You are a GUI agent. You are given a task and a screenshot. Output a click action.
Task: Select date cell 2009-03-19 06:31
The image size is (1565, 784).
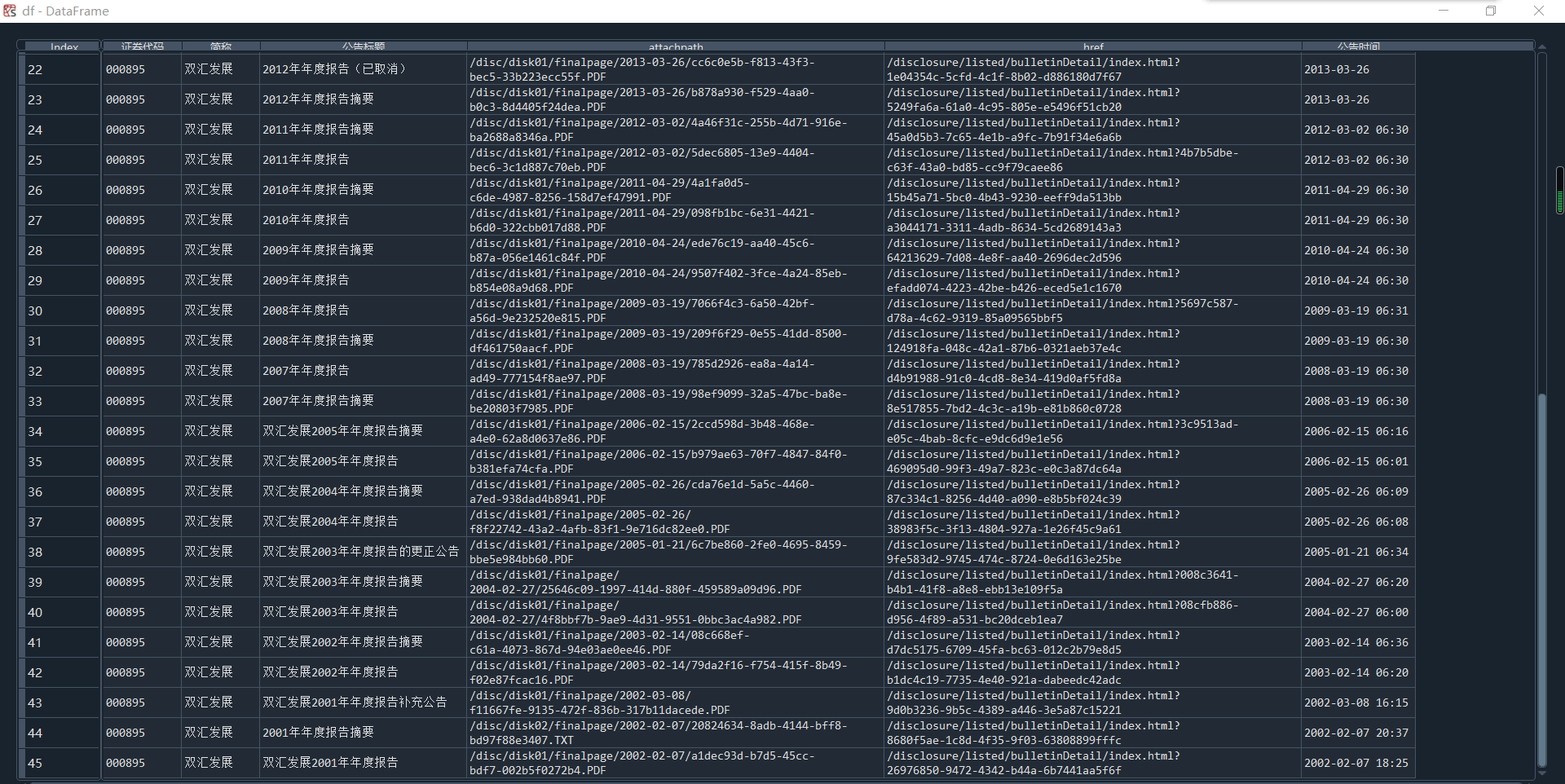coord(1359,311)
